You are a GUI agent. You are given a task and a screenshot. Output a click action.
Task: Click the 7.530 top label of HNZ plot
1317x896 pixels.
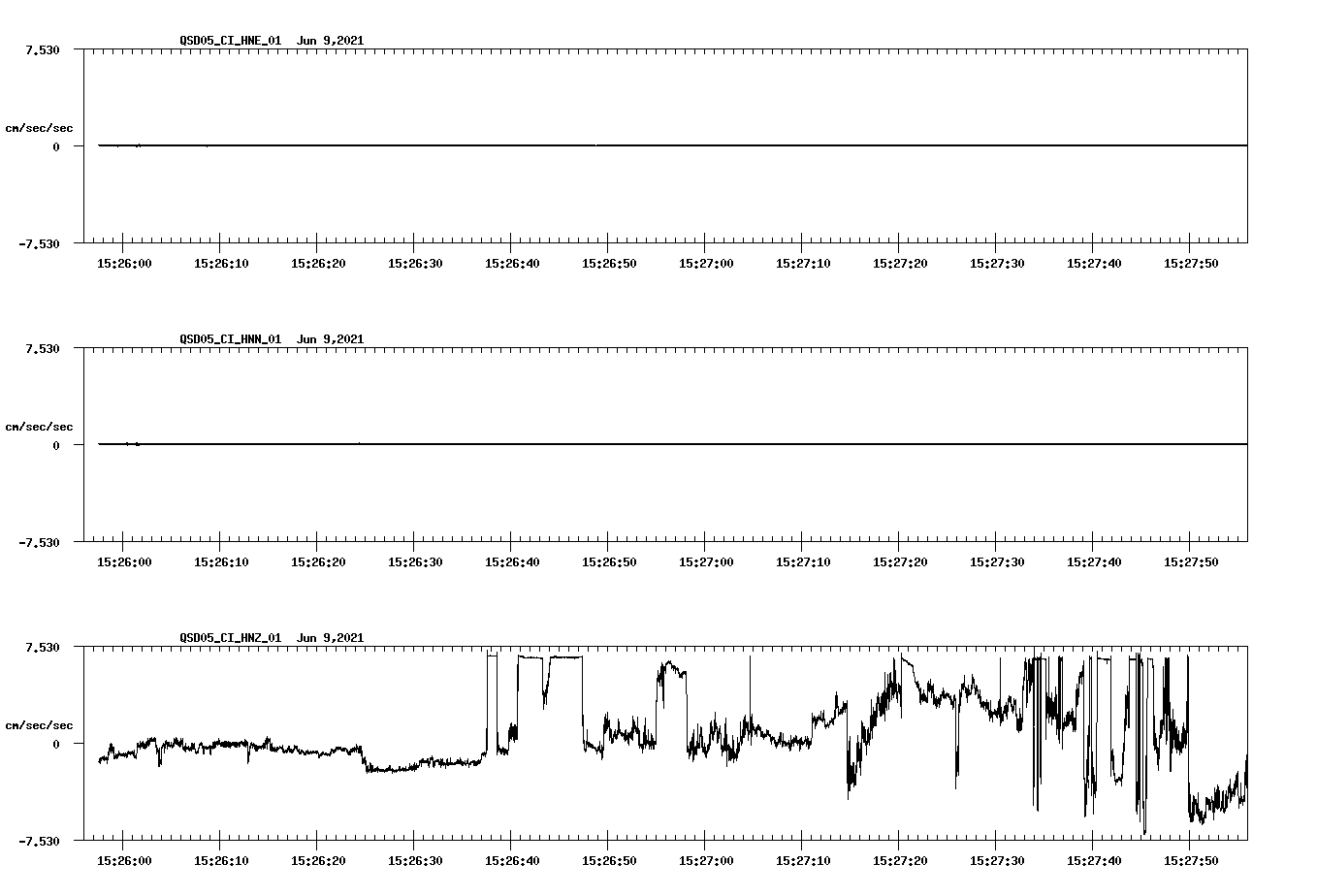43,647
